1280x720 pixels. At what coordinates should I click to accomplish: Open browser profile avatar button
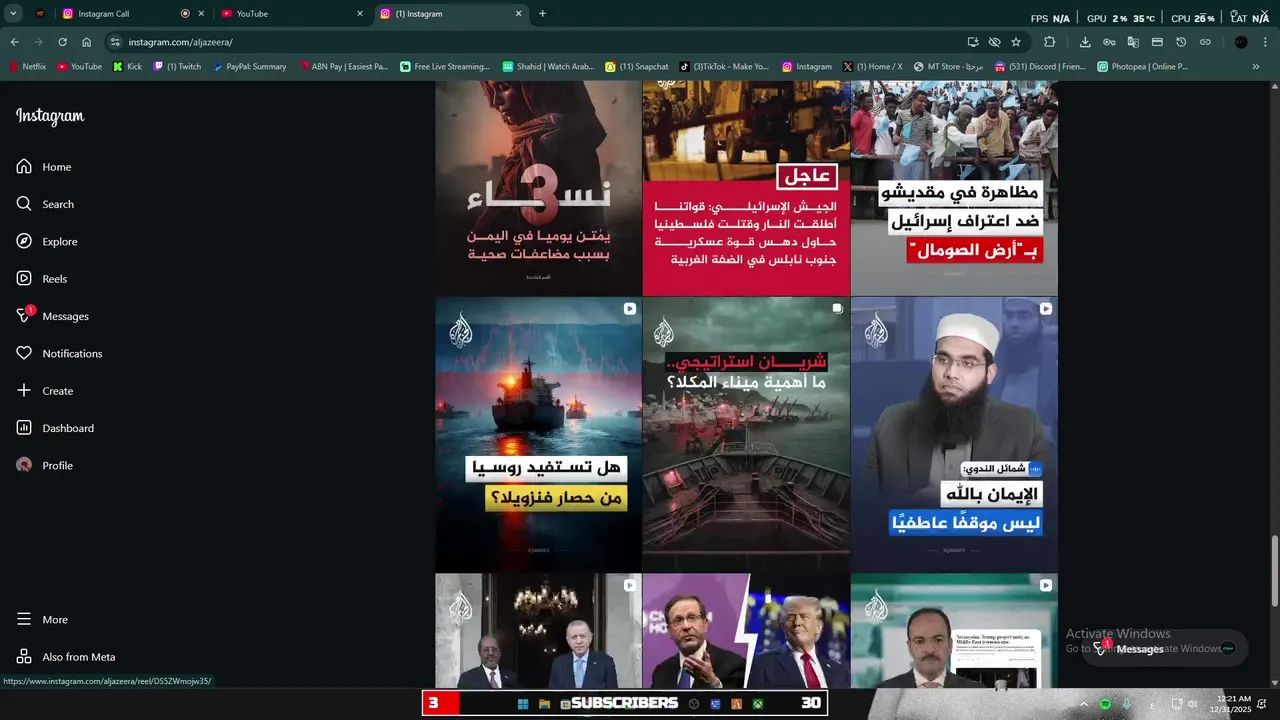click(x=1241, y=42)
